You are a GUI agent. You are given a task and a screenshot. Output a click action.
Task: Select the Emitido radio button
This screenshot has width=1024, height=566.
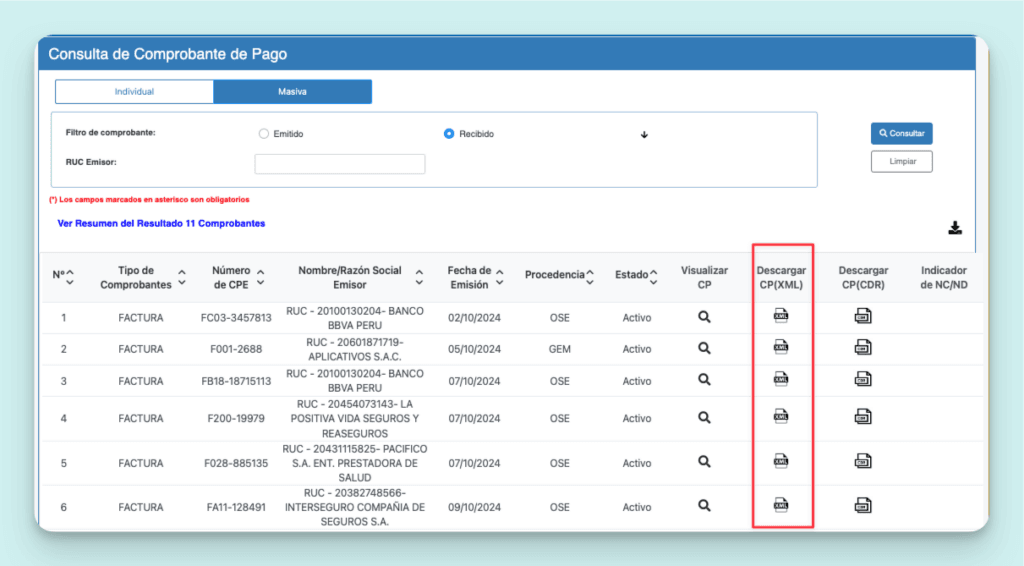coord(263,134)
